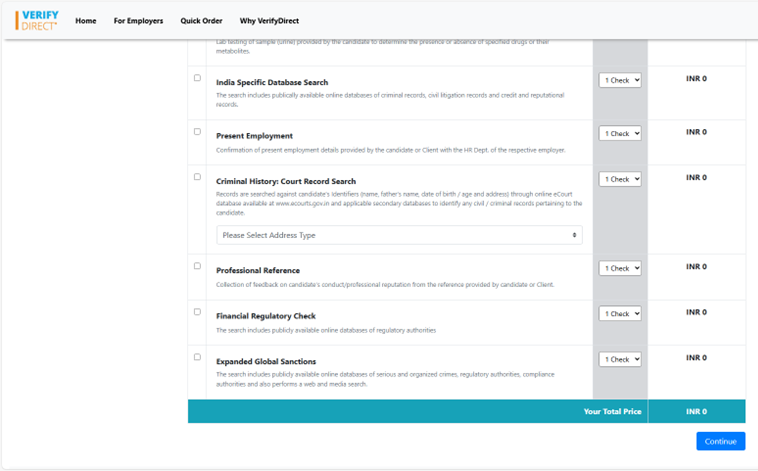Tick the Present Employment checkbox
This screenshot has width=758, height=471.
(x=197, y=132)
